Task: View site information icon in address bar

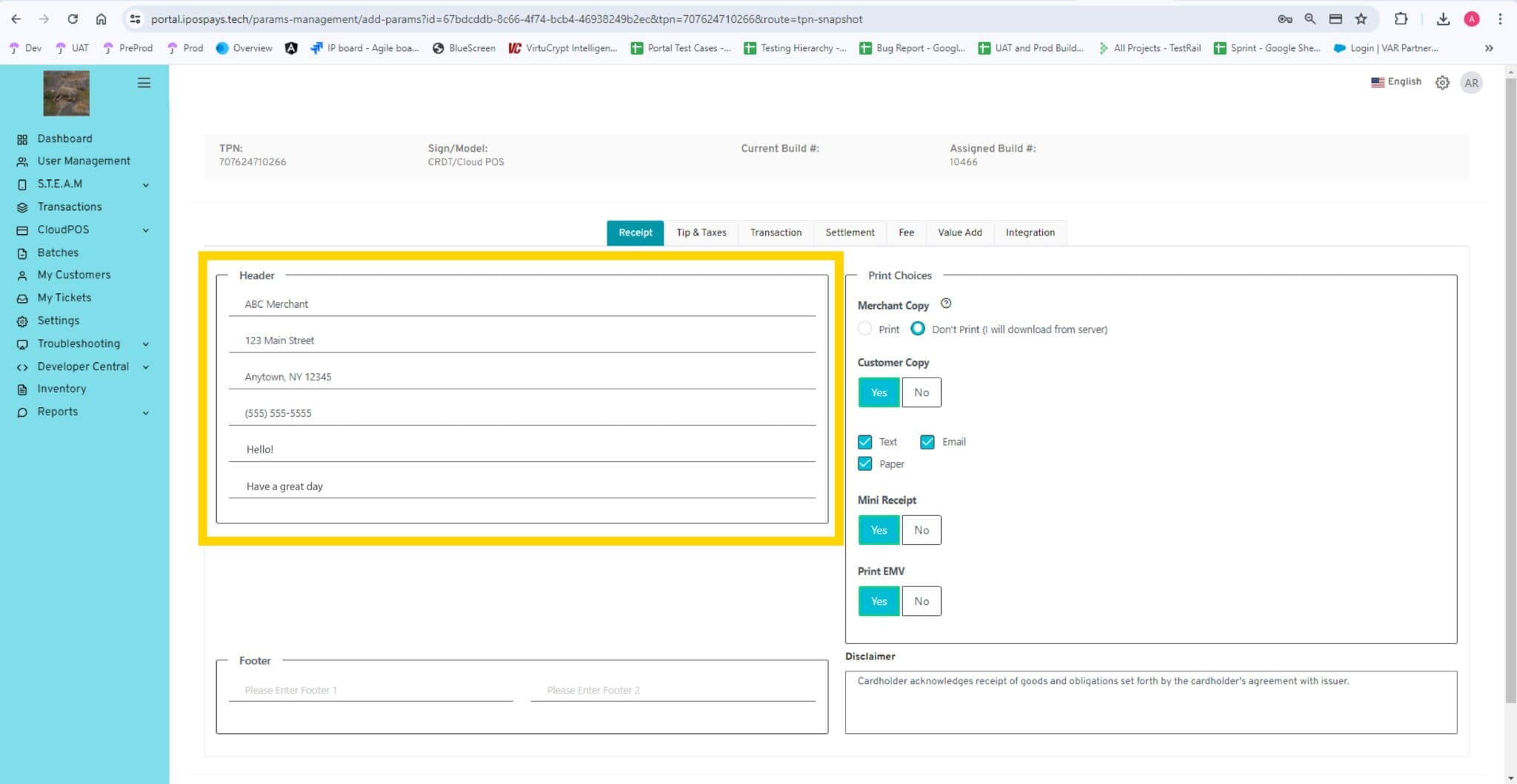Action: coord(135,19)
